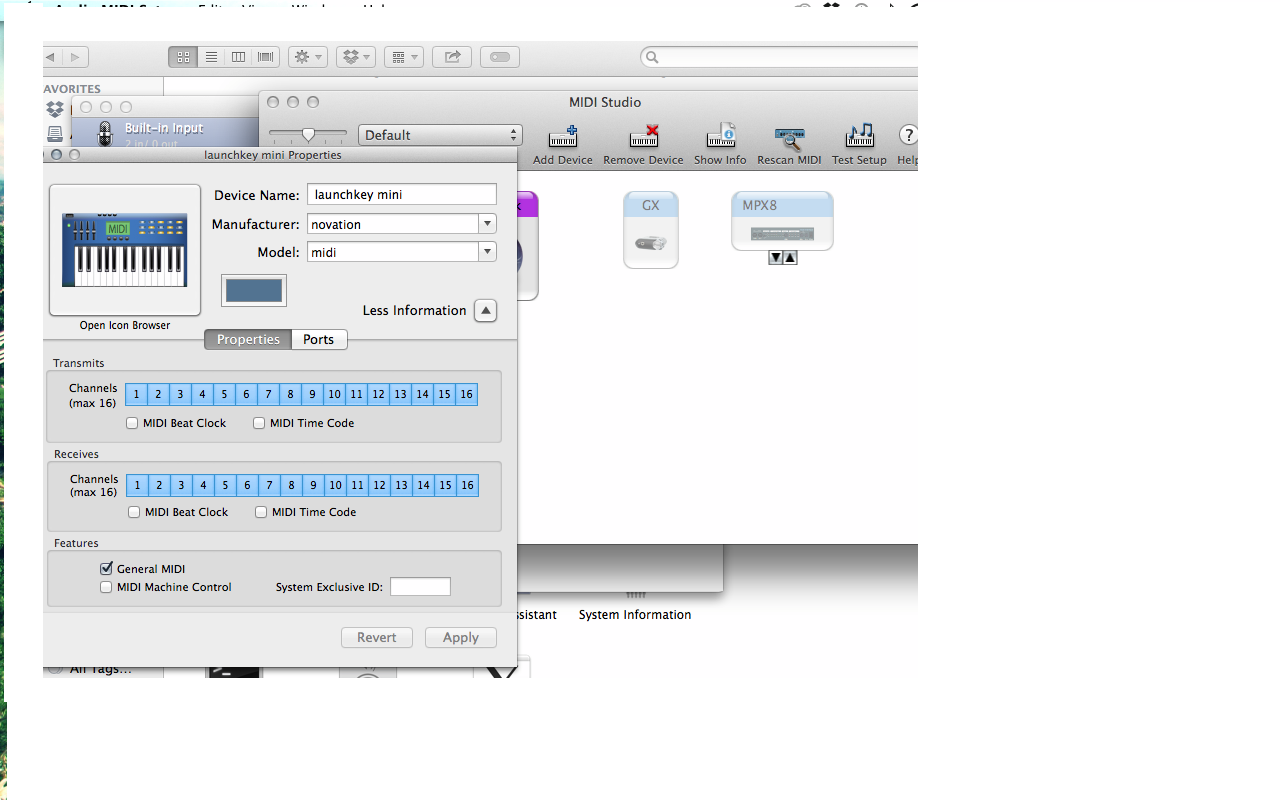This screenshot has height=800, width=1280.
Task: Click the Finder forward navigation arrow
Action: pyautogui.click(x=76, y=57)
